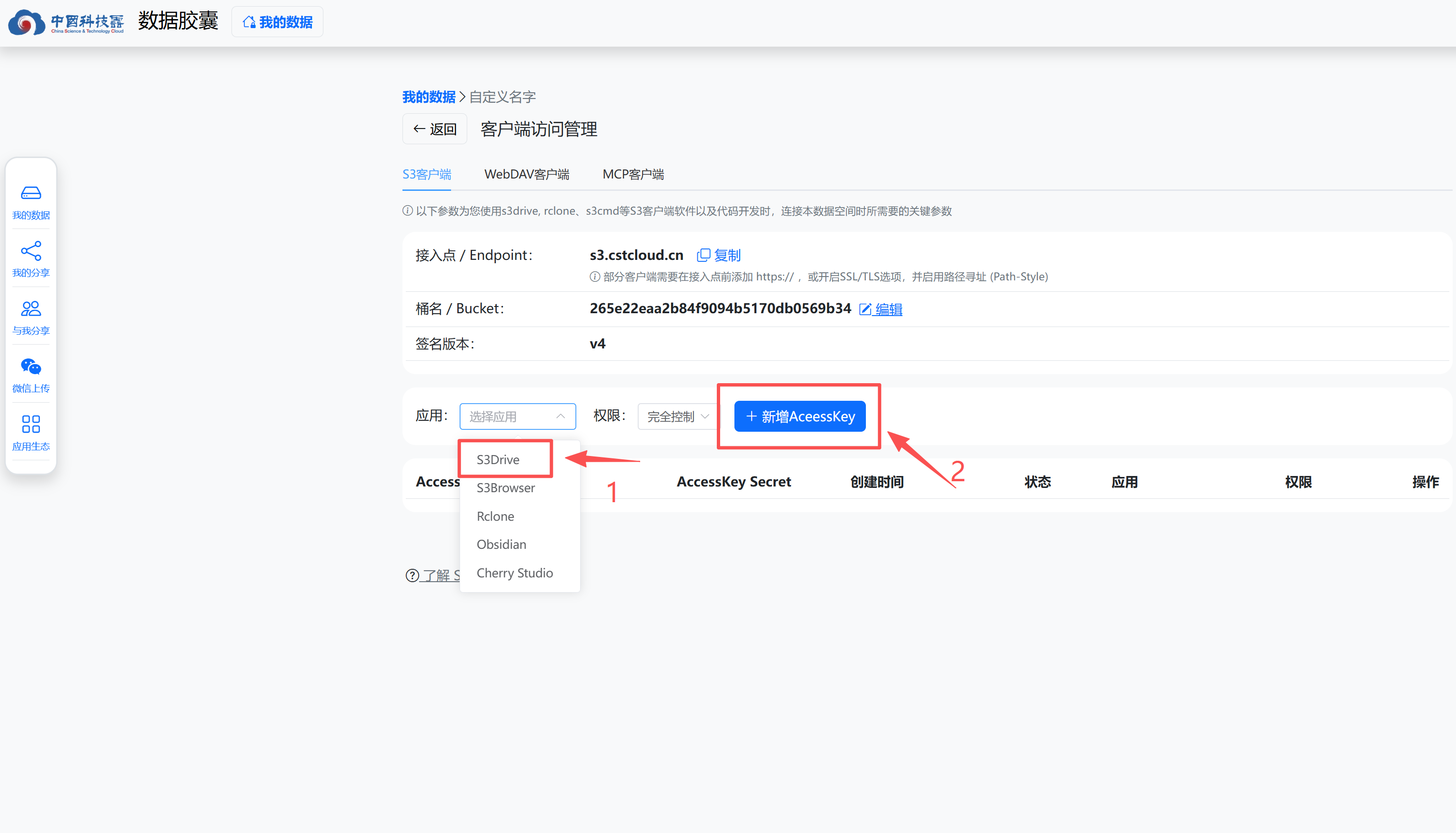Click the 操作 column header

pyautogui.click(x=1425, y=482)
